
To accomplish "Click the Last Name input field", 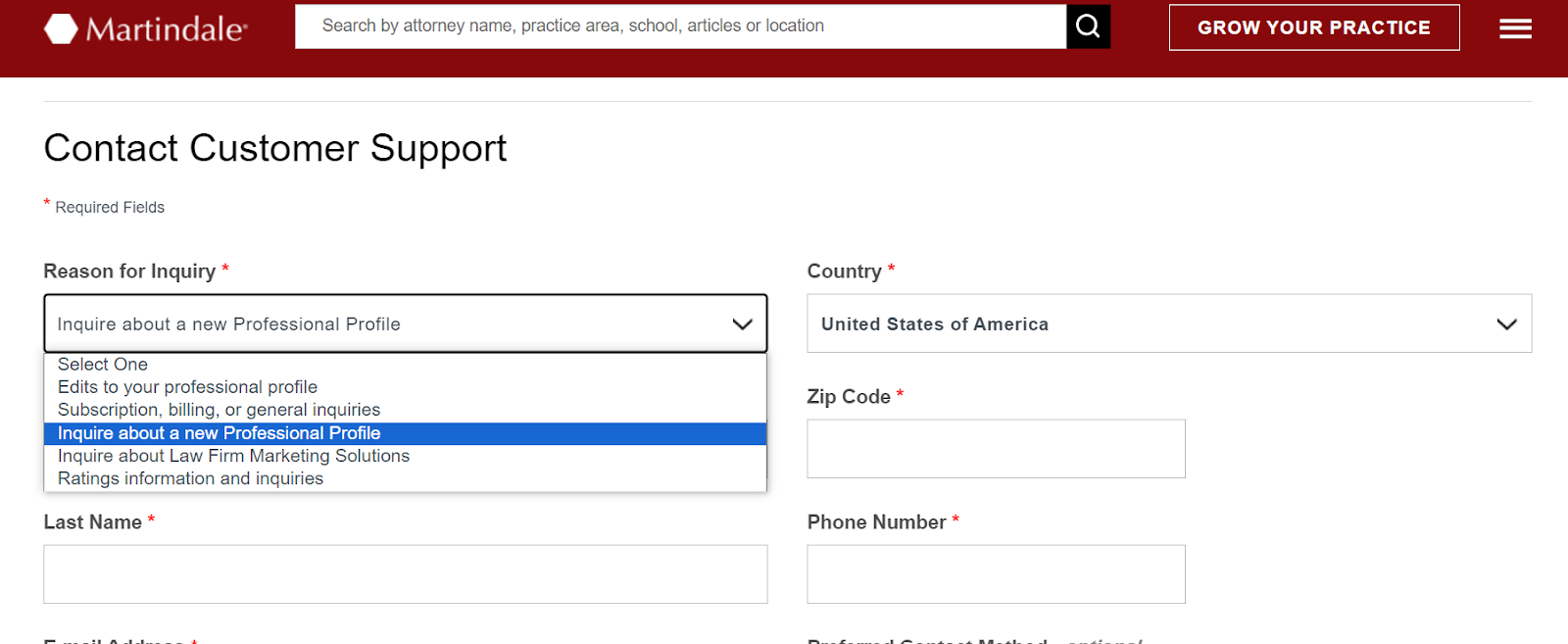I will click(x=406, y=574).
